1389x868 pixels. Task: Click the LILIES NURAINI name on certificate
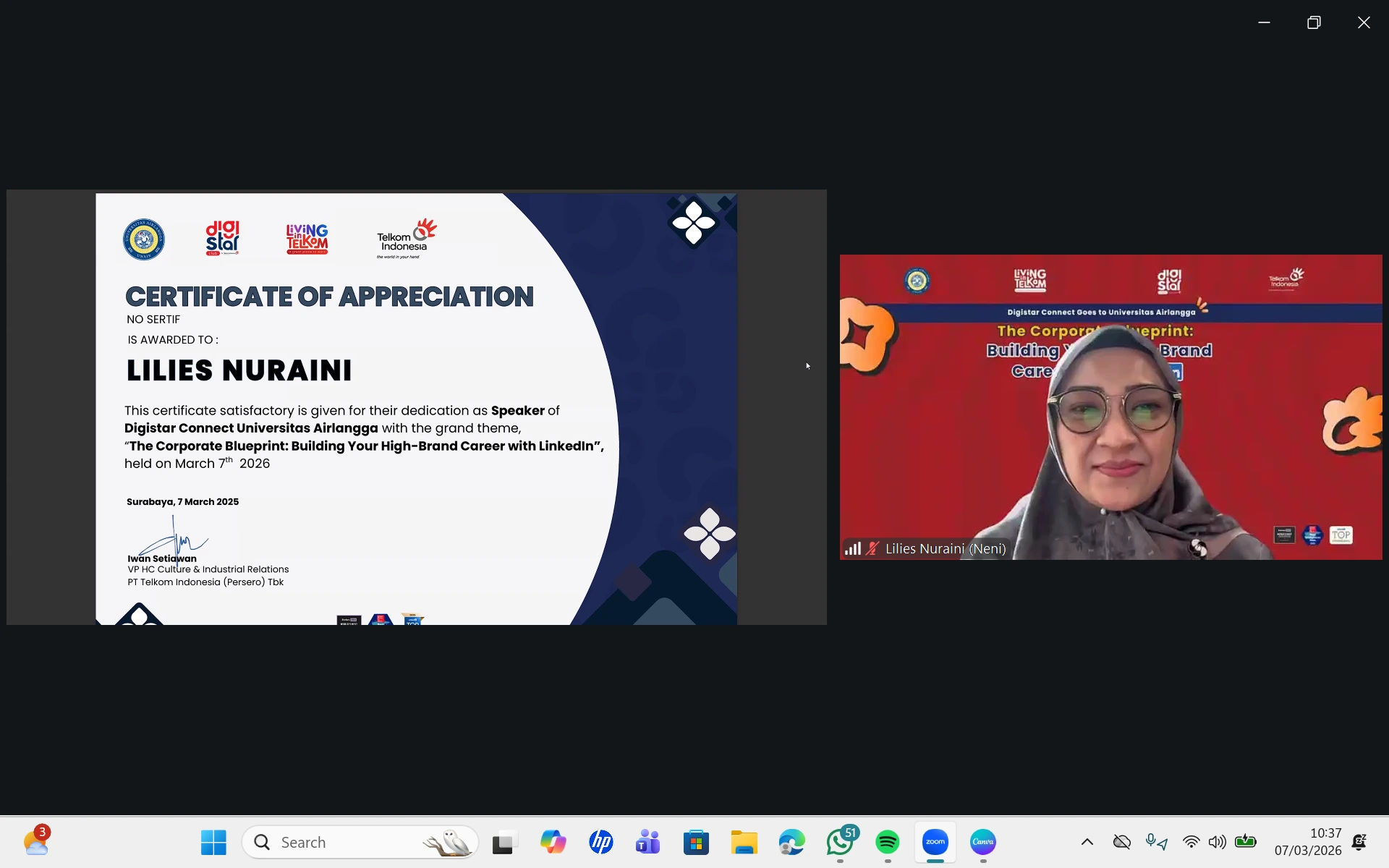pos(239,370)
